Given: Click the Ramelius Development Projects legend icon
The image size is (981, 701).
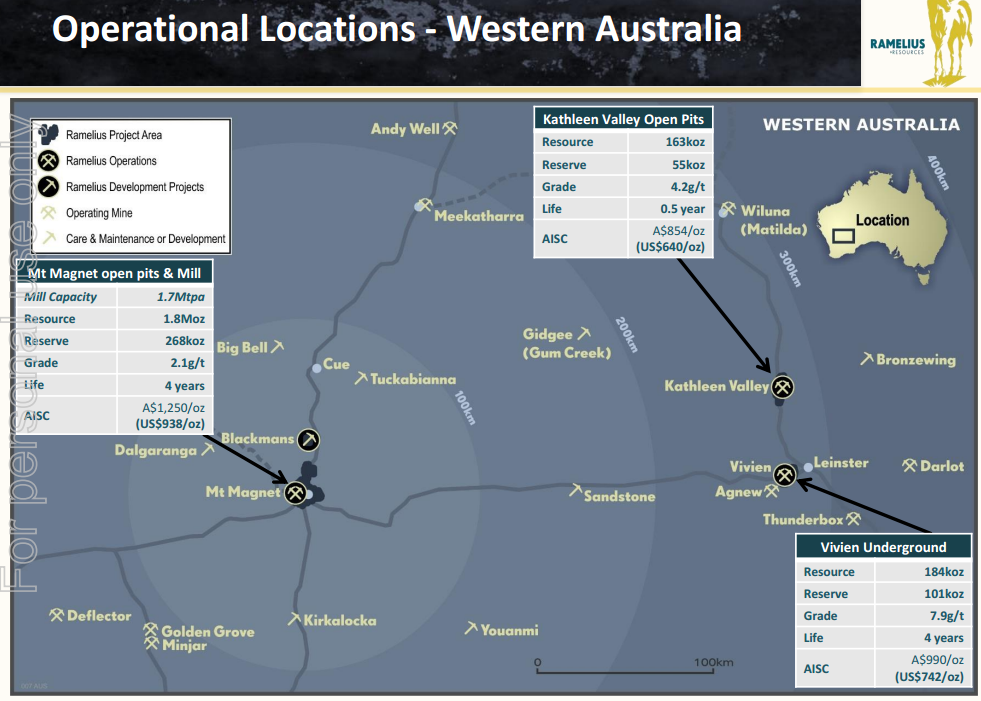Looking at the screenshot, I should pyautogui.click(x=48, y=187).
